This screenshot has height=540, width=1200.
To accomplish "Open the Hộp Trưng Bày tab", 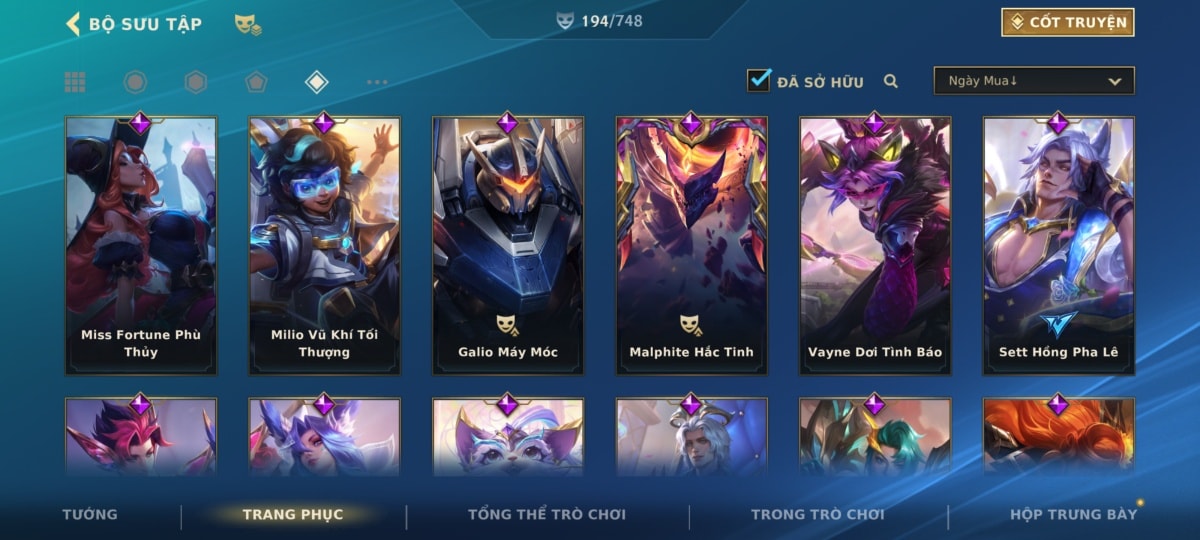I will (x=1074, y=514).
